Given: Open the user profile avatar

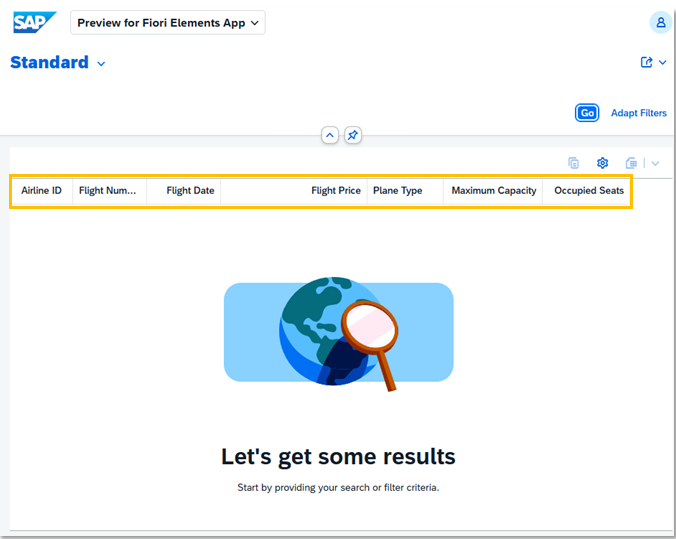Looking at the screenshot, I should click(x=660, y=22).
